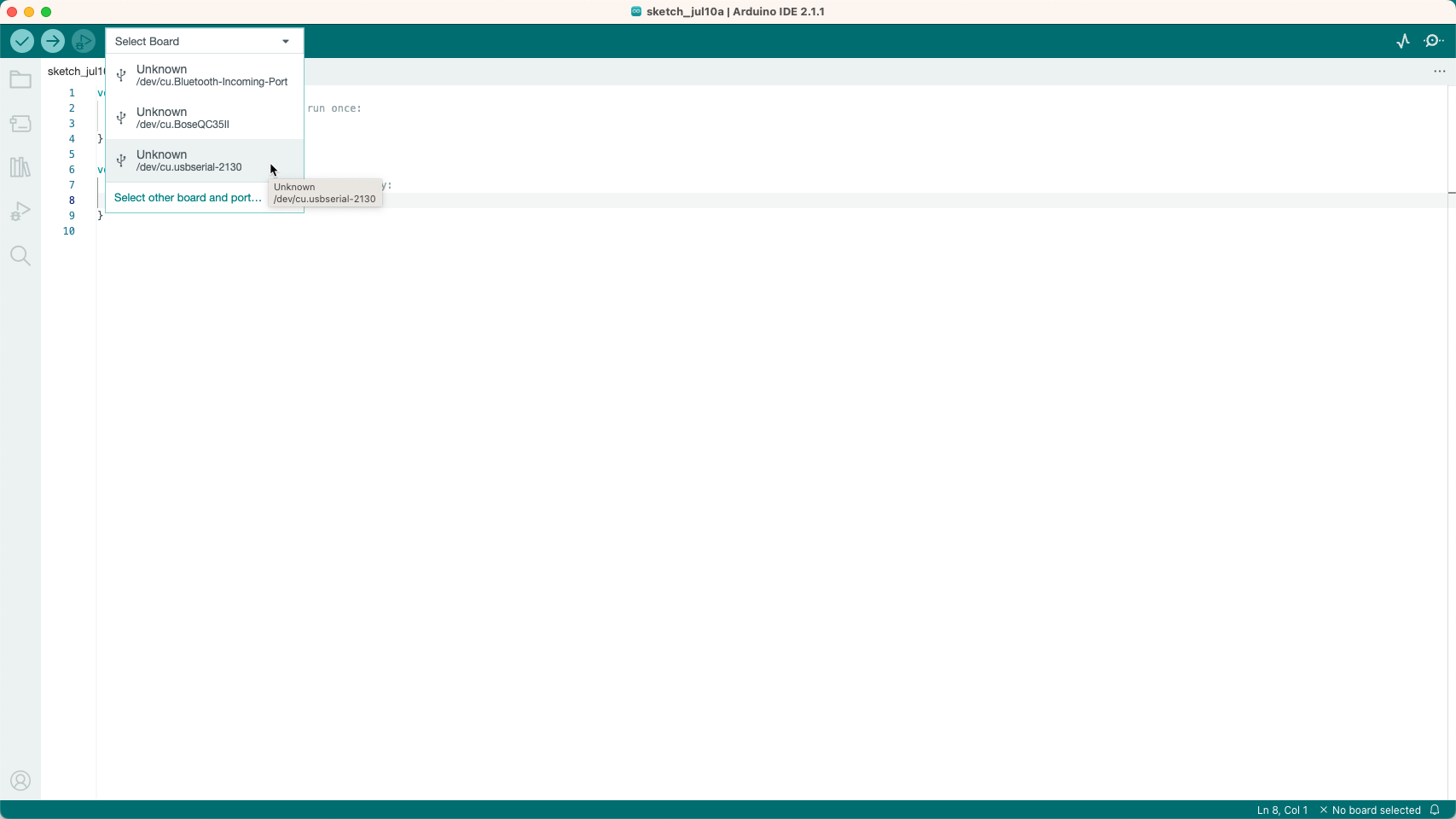The width and height of the screenshot is (1456, 819).
Task: Open the Serial Monitor
Action: pyautogui.click(x=1435, y=41)
